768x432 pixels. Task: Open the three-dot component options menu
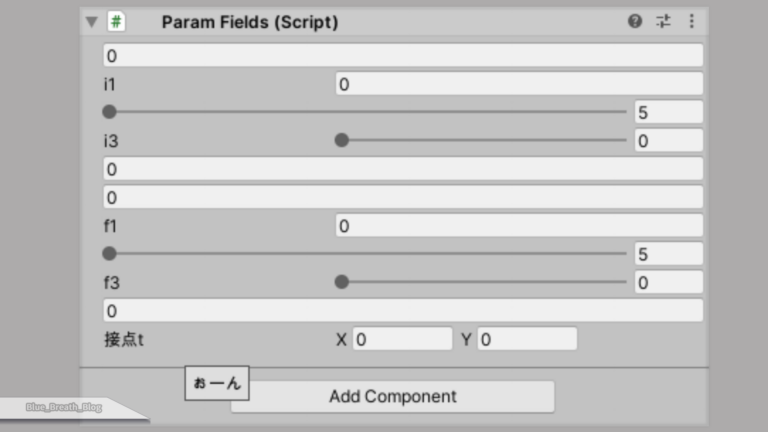tap(691, 21)
